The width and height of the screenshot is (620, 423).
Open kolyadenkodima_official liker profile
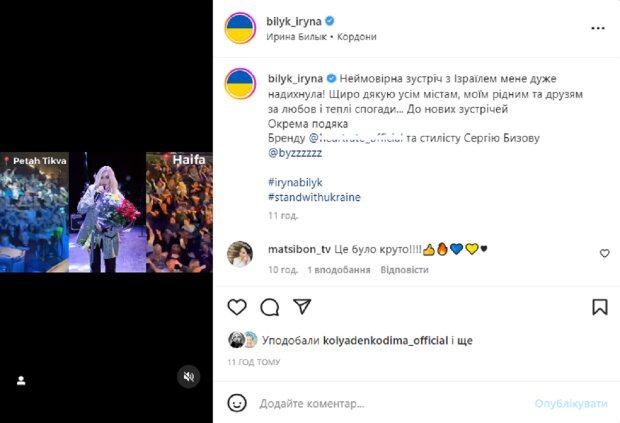point(380,340)
